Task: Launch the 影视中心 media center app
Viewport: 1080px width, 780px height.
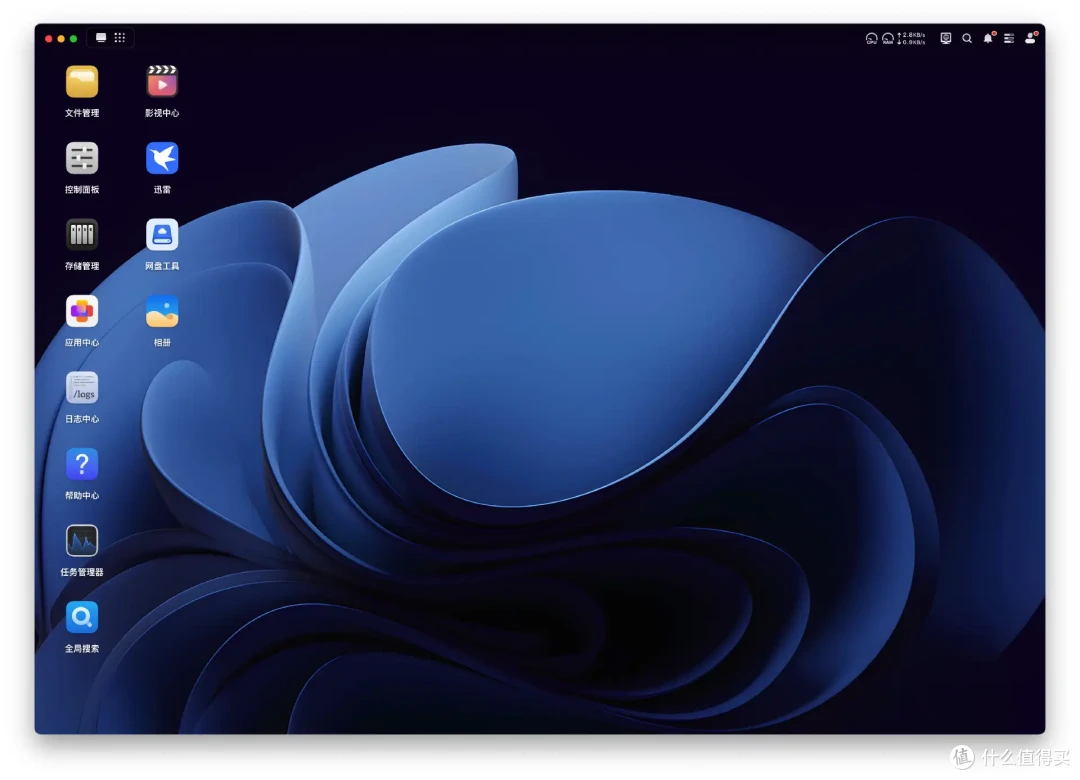Action: point(162,83)
